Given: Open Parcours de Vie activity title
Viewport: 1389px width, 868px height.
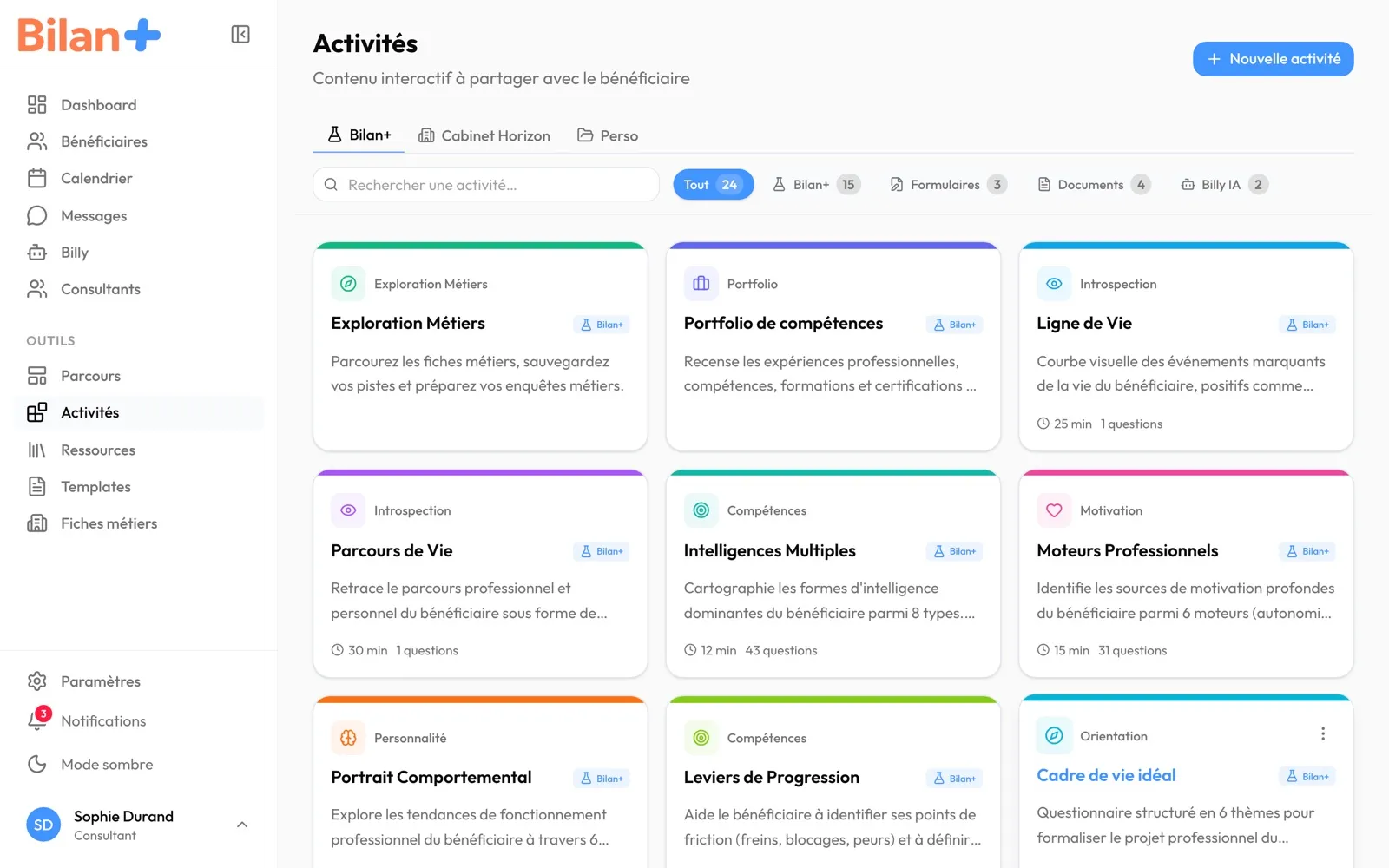Looking at the screenshot, I should point(392,550).
